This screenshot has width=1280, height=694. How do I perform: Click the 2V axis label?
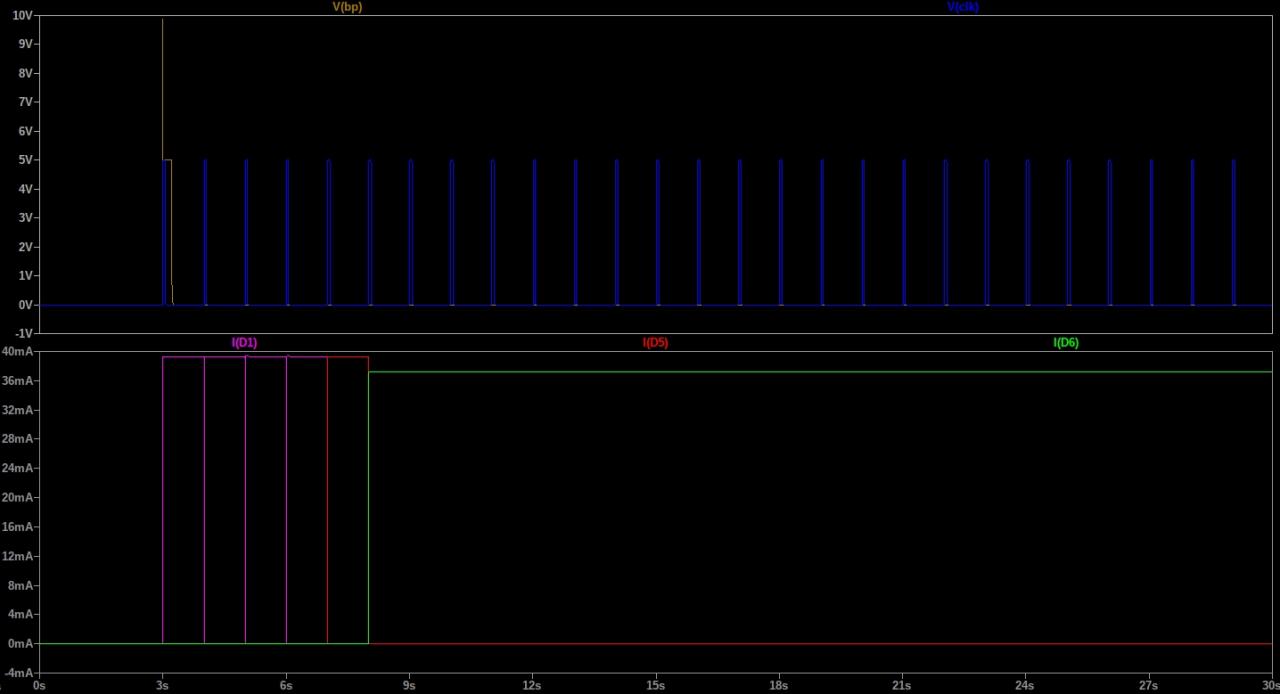tap(27, 248)
